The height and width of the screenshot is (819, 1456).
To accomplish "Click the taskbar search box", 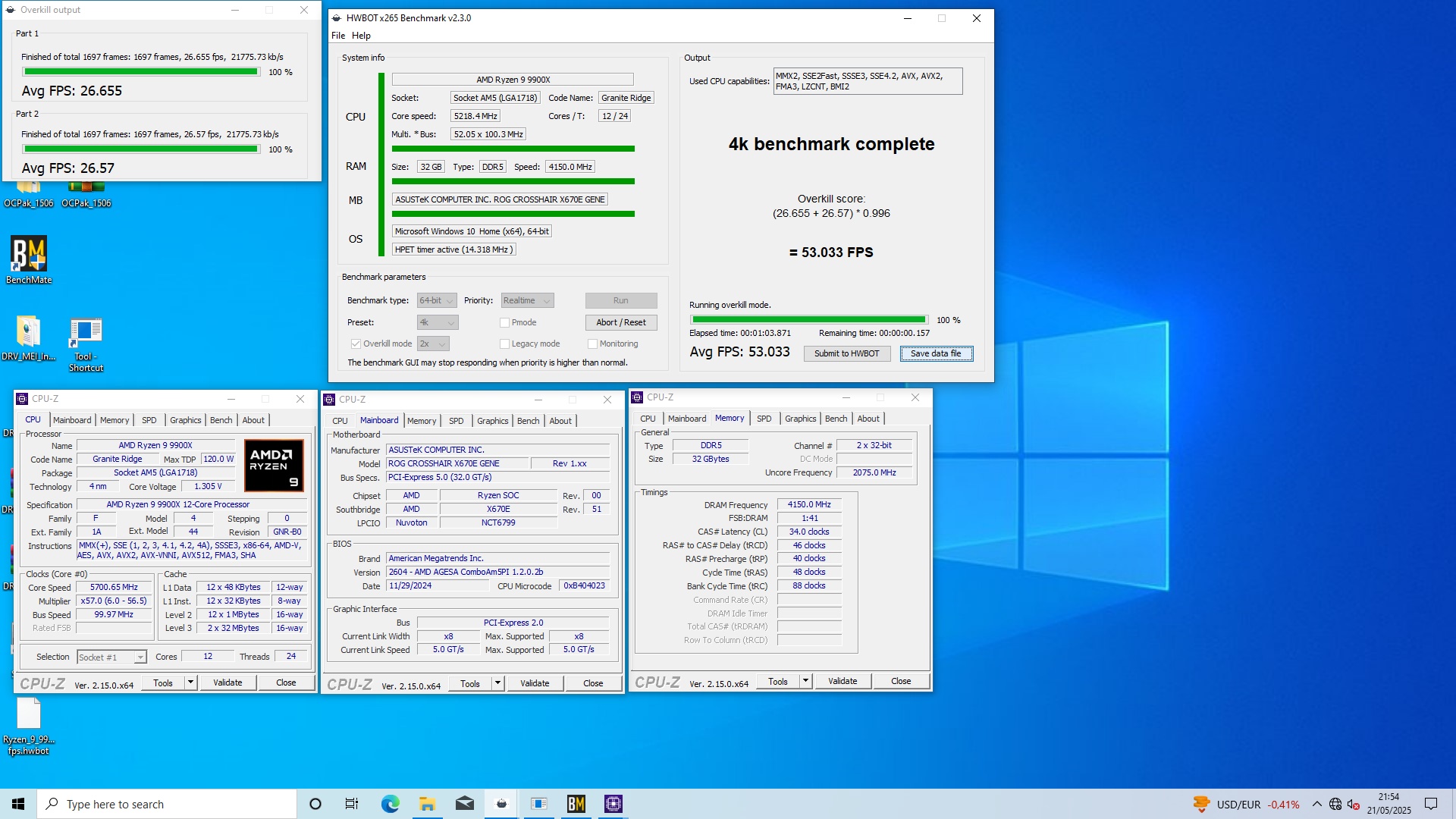I will click(167, 804).
